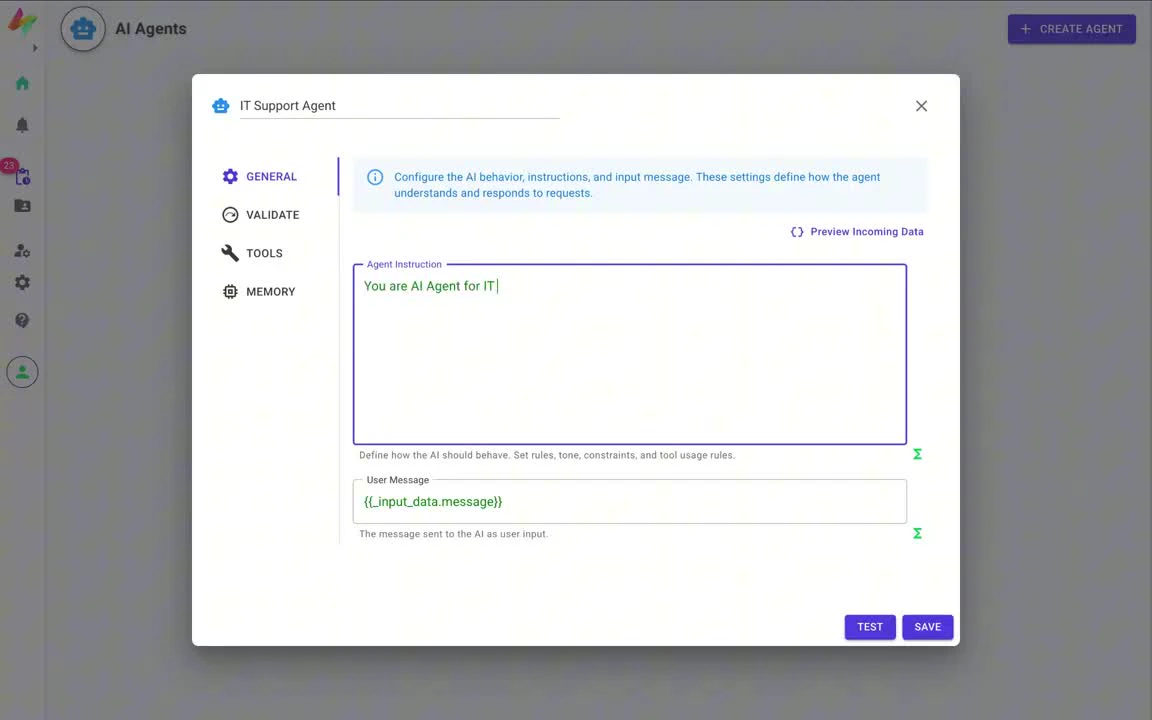Click the Home icon in the sidebar
This screenshot has width=1152, height=720.
tap(22, 83)
